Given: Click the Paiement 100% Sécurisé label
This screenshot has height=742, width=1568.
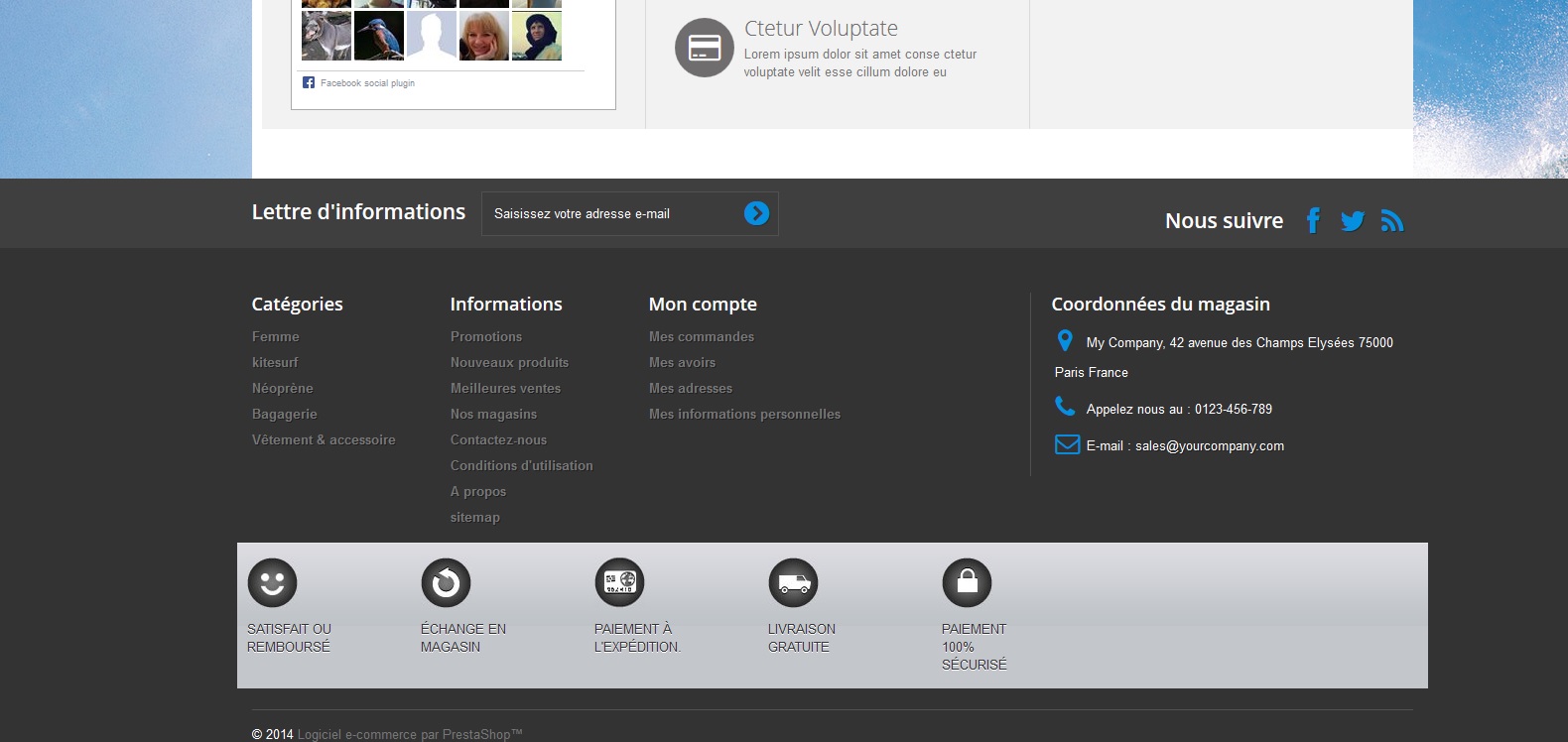Looking at the screenshot, I should pyautogui.click(x=975, y=647).
